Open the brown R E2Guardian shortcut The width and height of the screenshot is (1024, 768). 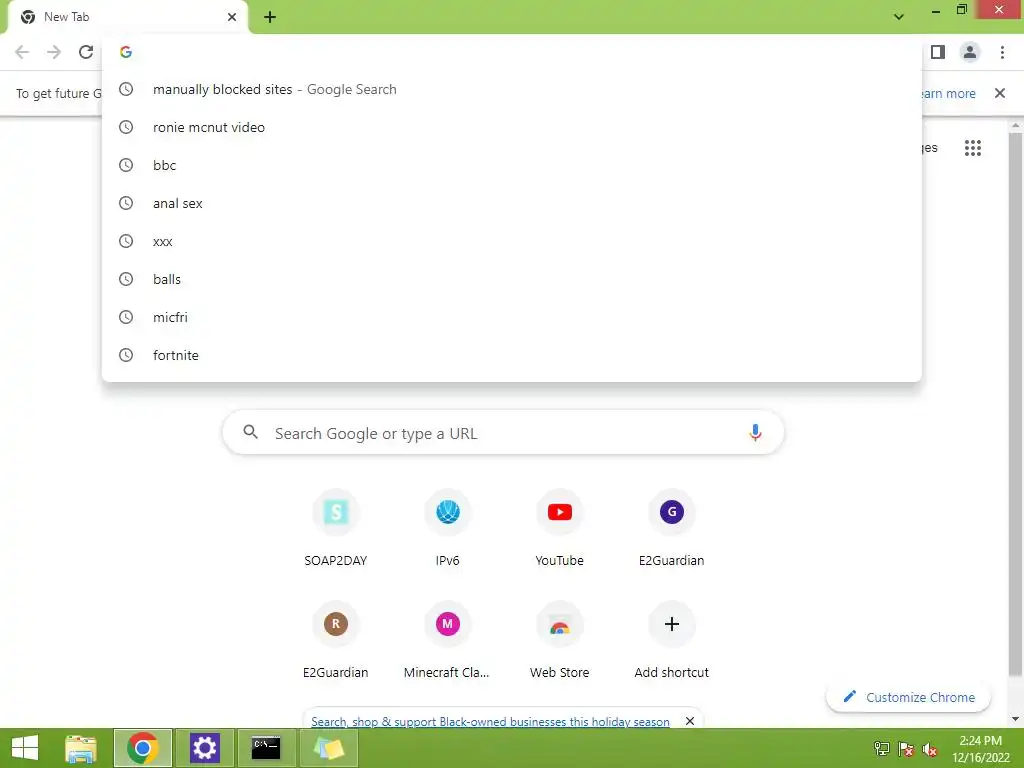click(x=336, y=639)
